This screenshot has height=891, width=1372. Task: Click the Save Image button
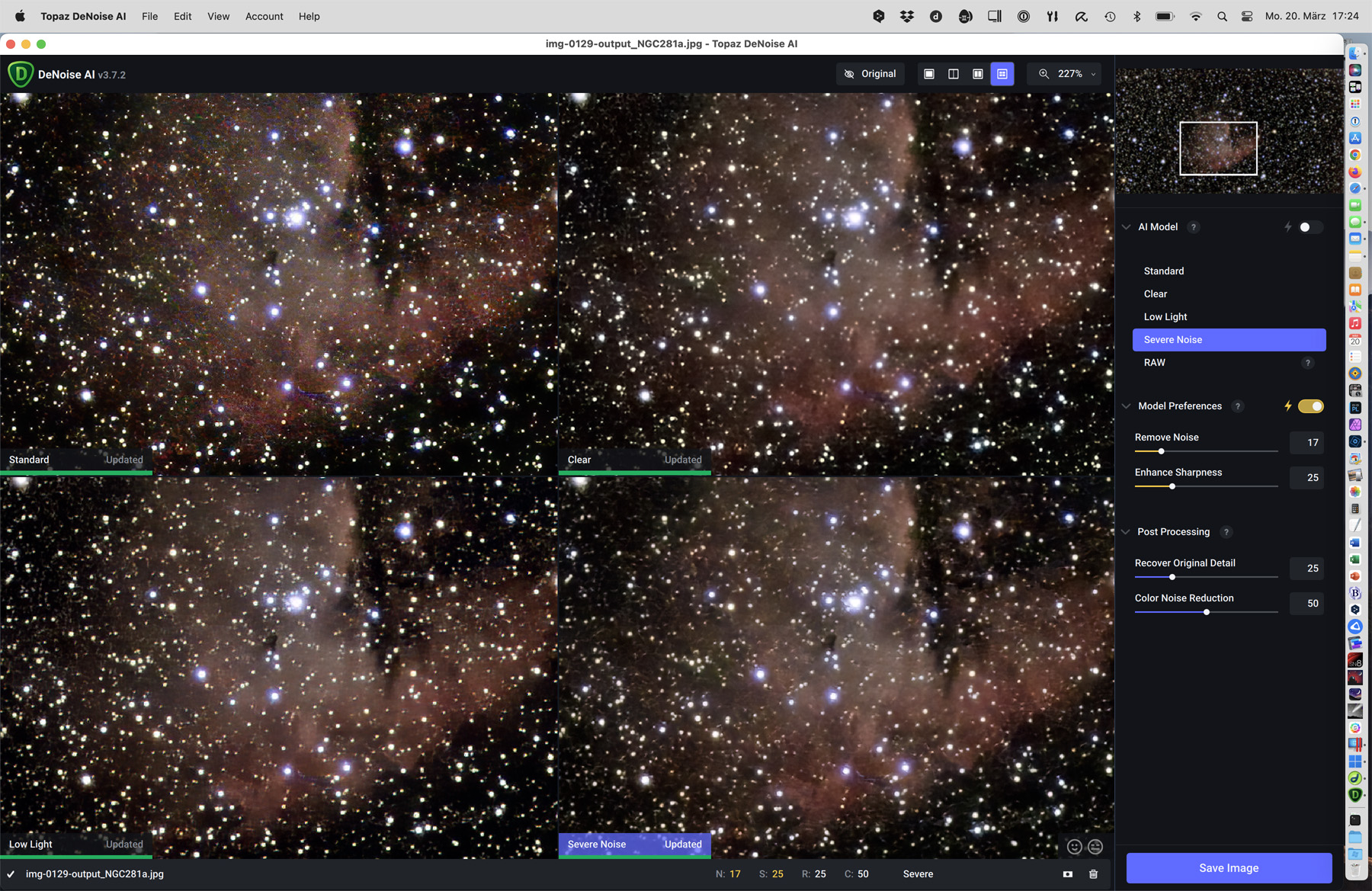[1229, 868]
